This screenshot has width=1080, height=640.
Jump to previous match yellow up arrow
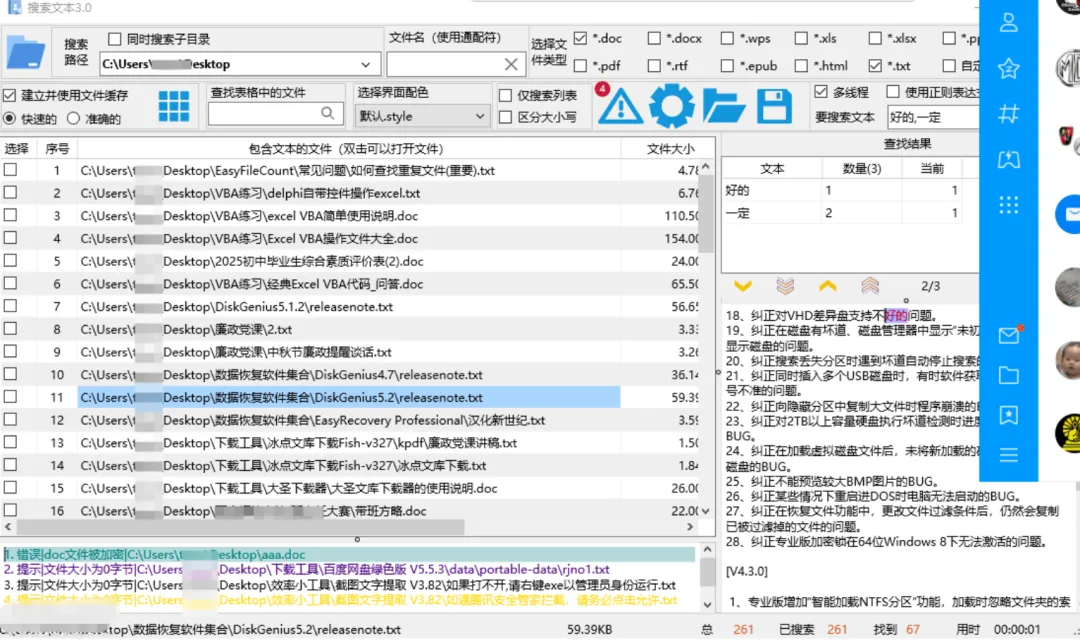point(828,285)
